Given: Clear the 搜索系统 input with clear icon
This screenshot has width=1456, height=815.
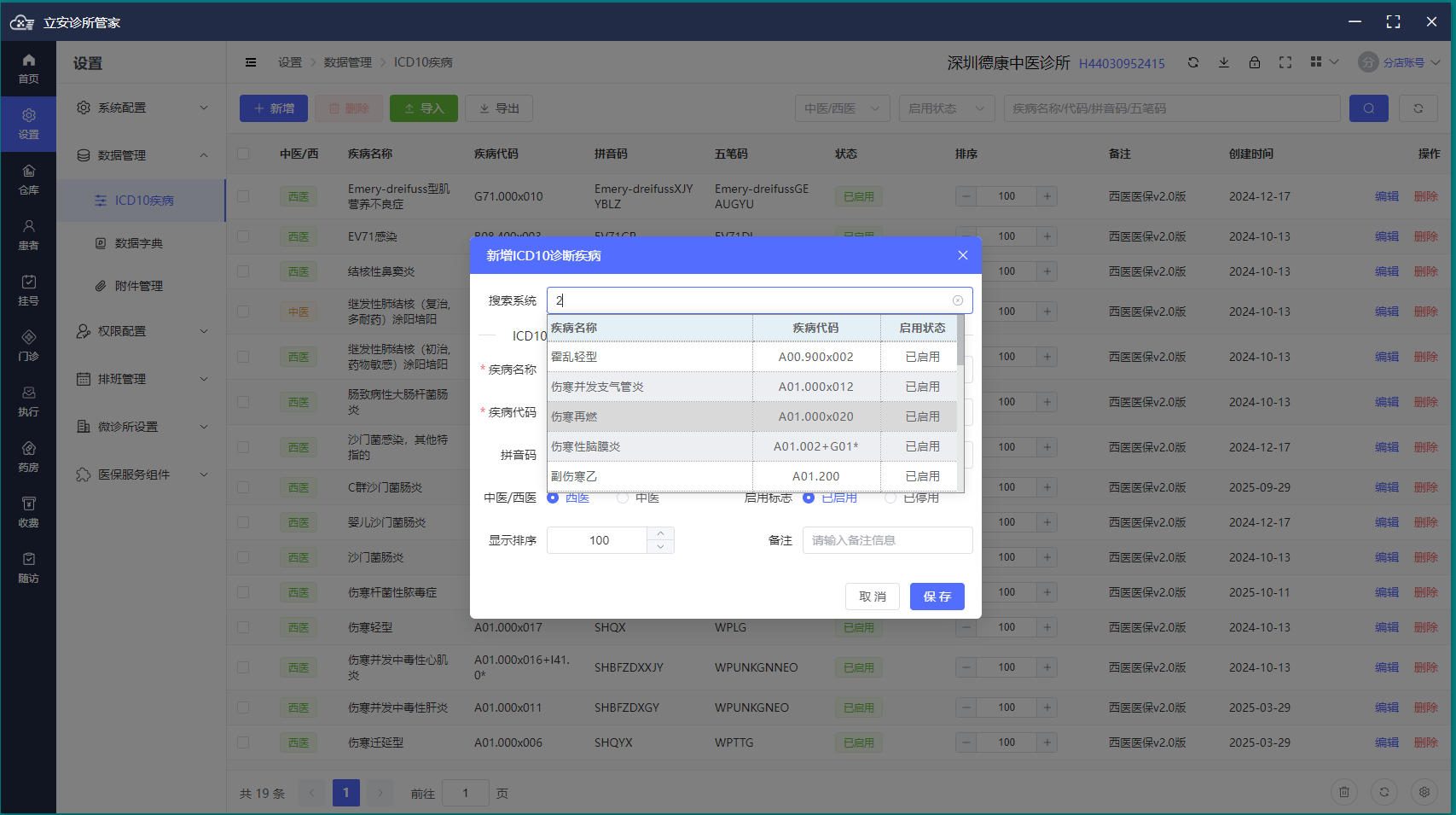Looking at the screenshot, I should 958,300.
